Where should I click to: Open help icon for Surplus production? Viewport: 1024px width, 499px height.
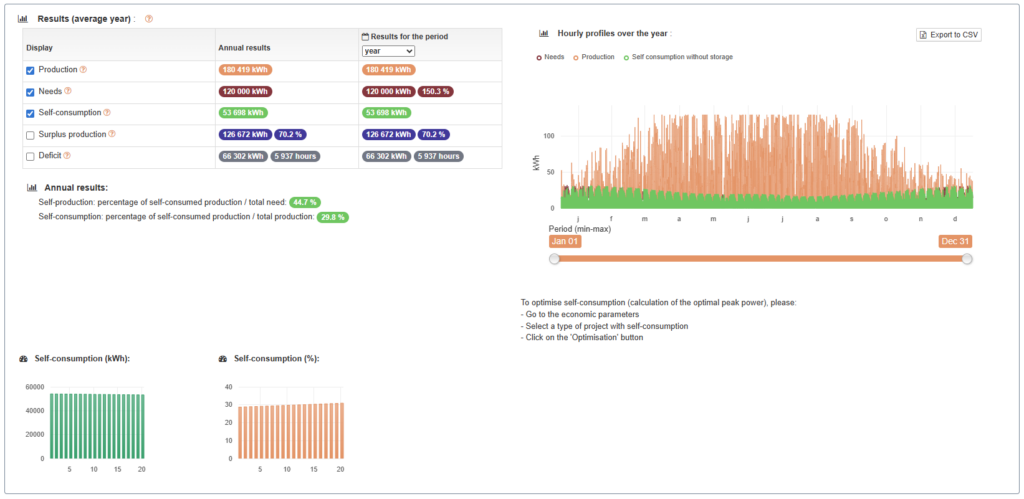(112, 134)
